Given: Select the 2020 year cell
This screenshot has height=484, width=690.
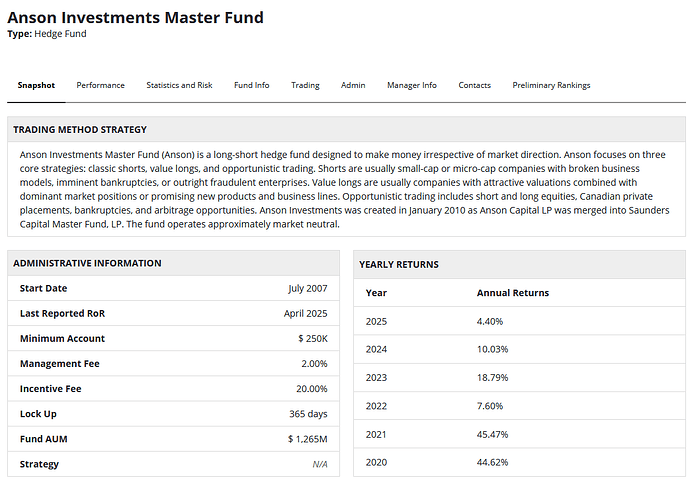Looking at the screenshot, I should [x=376, y=462].
